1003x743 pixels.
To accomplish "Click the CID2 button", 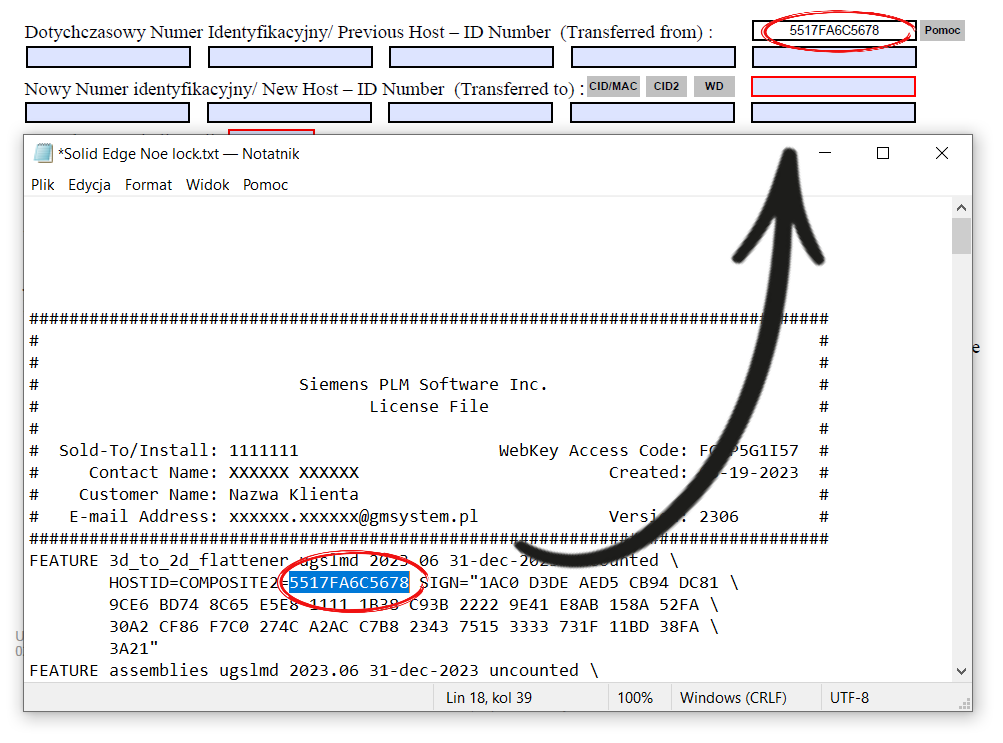I will click(x=666, y=86).
